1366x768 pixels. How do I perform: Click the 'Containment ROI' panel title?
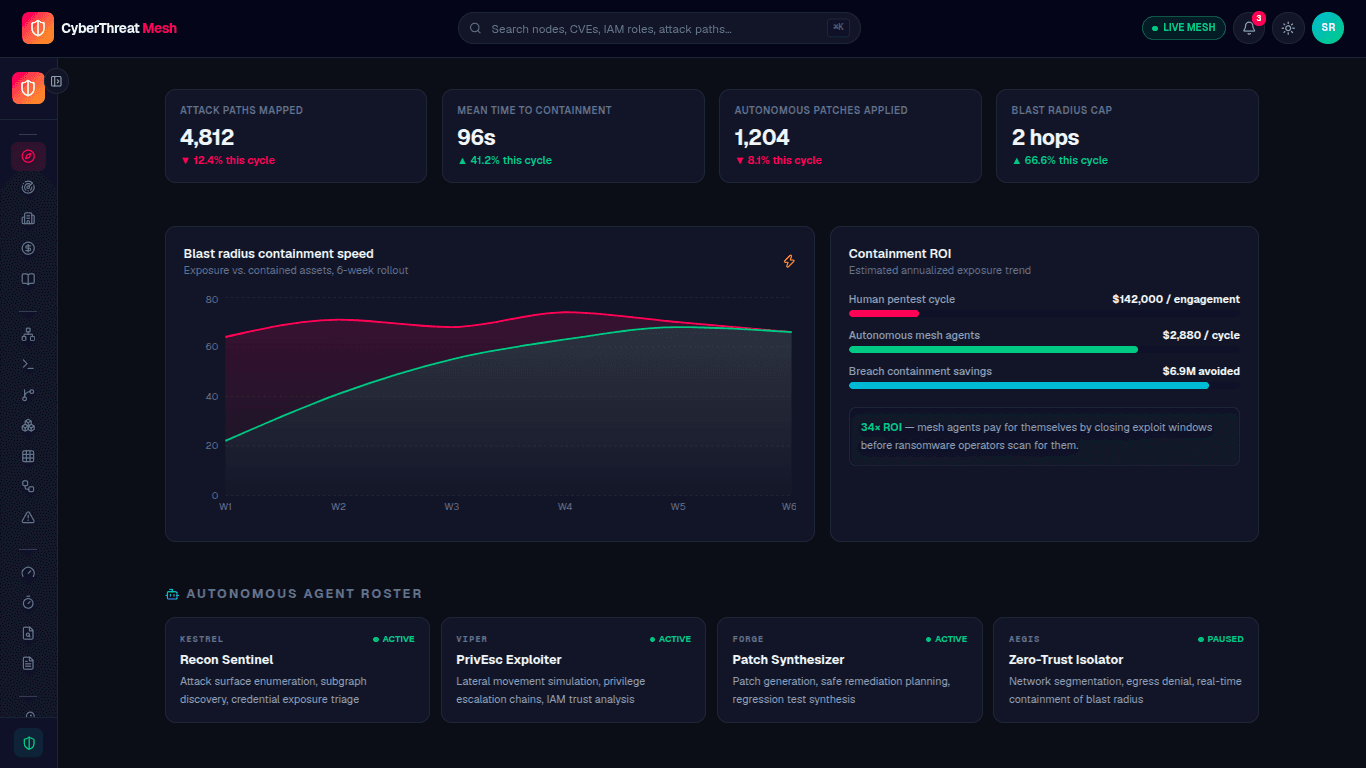coord(900,254)
